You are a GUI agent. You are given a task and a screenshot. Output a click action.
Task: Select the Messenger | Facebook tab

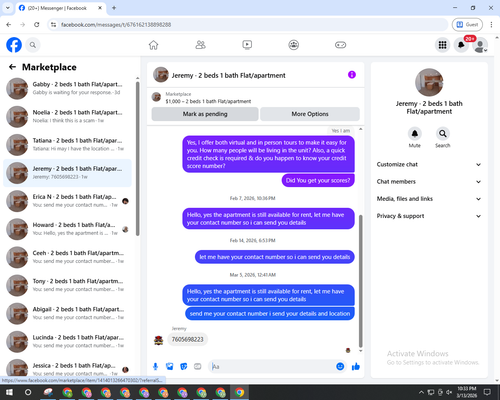pyautogui.click(x=61, y=8)
